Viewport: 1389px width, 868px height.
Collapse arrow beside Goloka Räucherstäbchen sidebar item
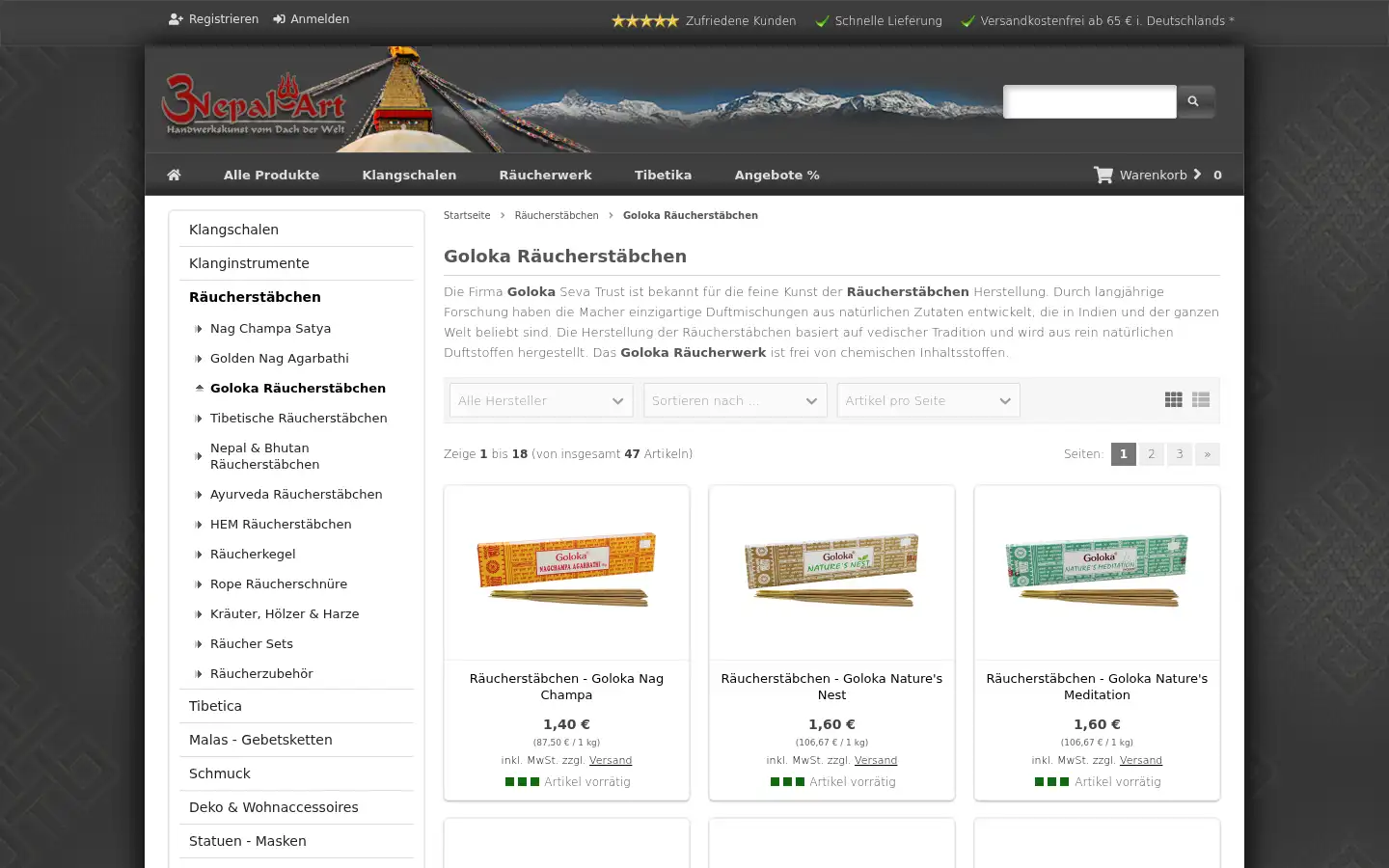(199, 389)
